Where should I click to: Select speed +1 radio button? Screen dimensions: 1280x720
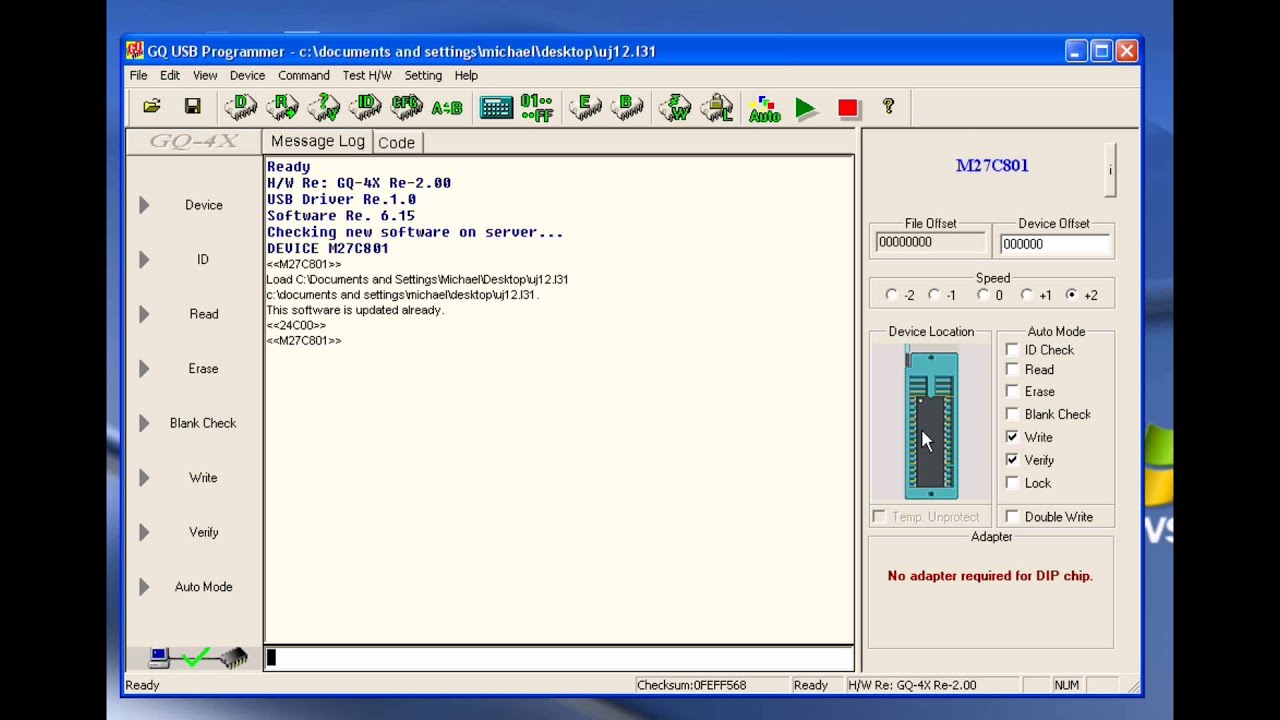pyautogui.click(x=1027, y=295)
